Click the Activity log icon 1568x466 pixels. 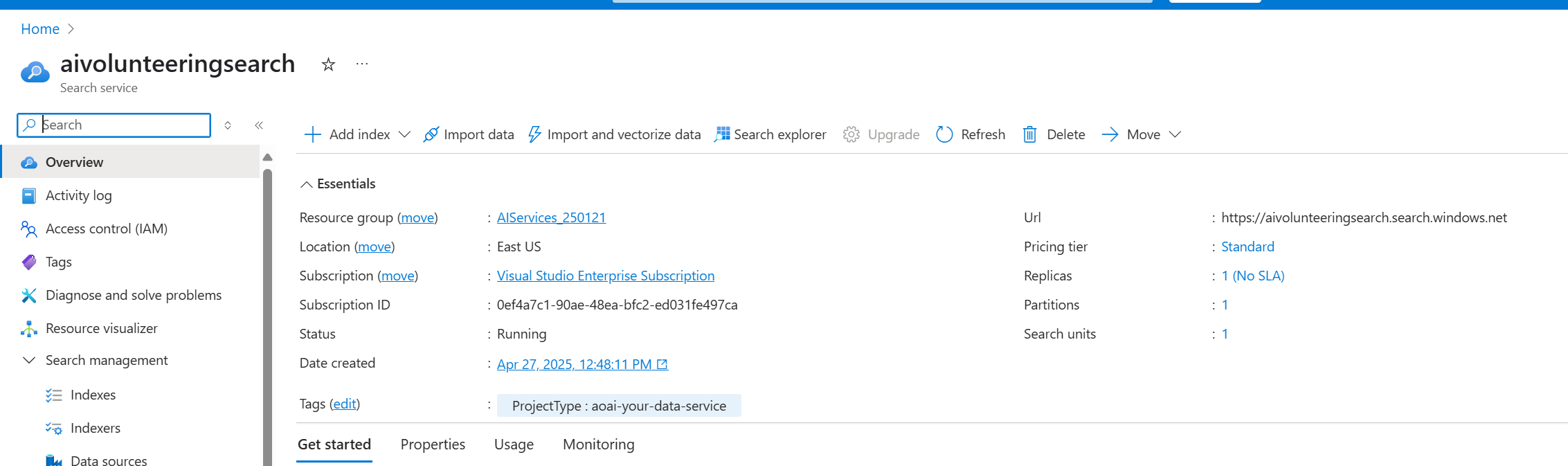coord(29,196)
